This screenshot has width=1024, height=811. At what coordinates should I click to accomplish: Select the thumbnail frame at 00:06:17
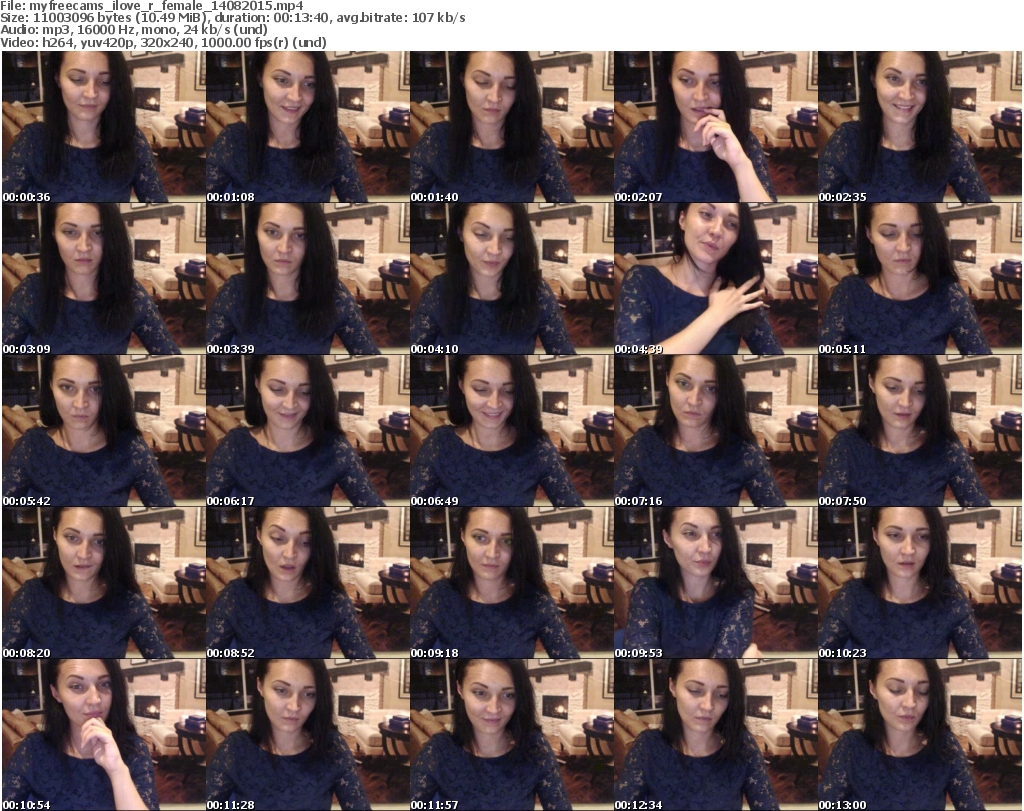pyautogui.click(x=308, y=431)
